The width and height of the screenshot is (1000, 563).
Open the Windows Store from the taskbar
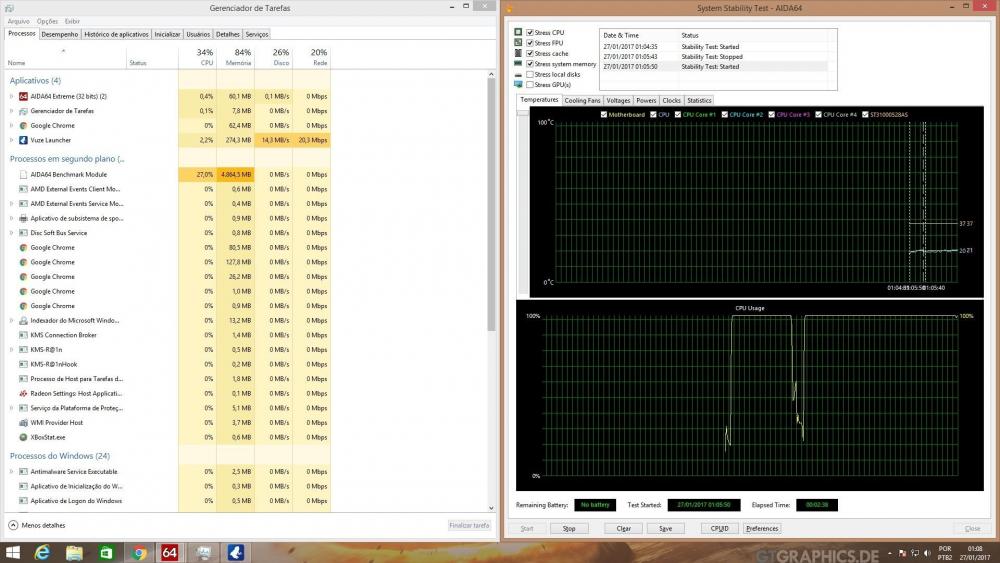point(106,552)
